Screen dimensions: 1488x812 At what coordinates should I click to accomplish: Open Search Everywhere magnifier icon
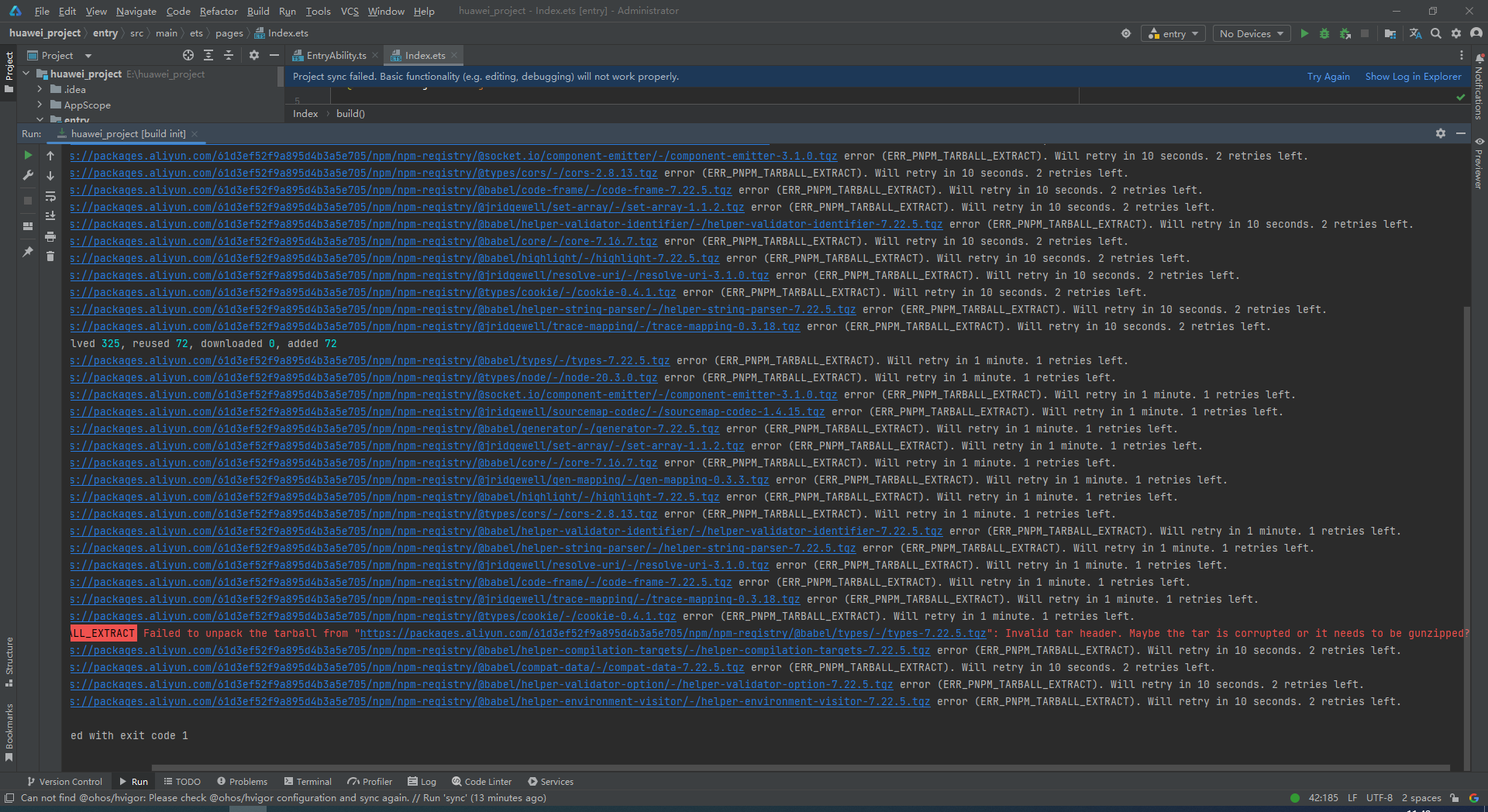(x=1436, y=33)
